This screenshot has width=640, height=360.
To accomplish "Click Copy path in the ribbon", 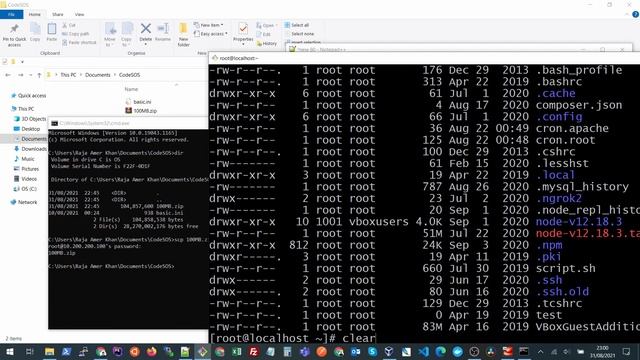I will 76,34.
